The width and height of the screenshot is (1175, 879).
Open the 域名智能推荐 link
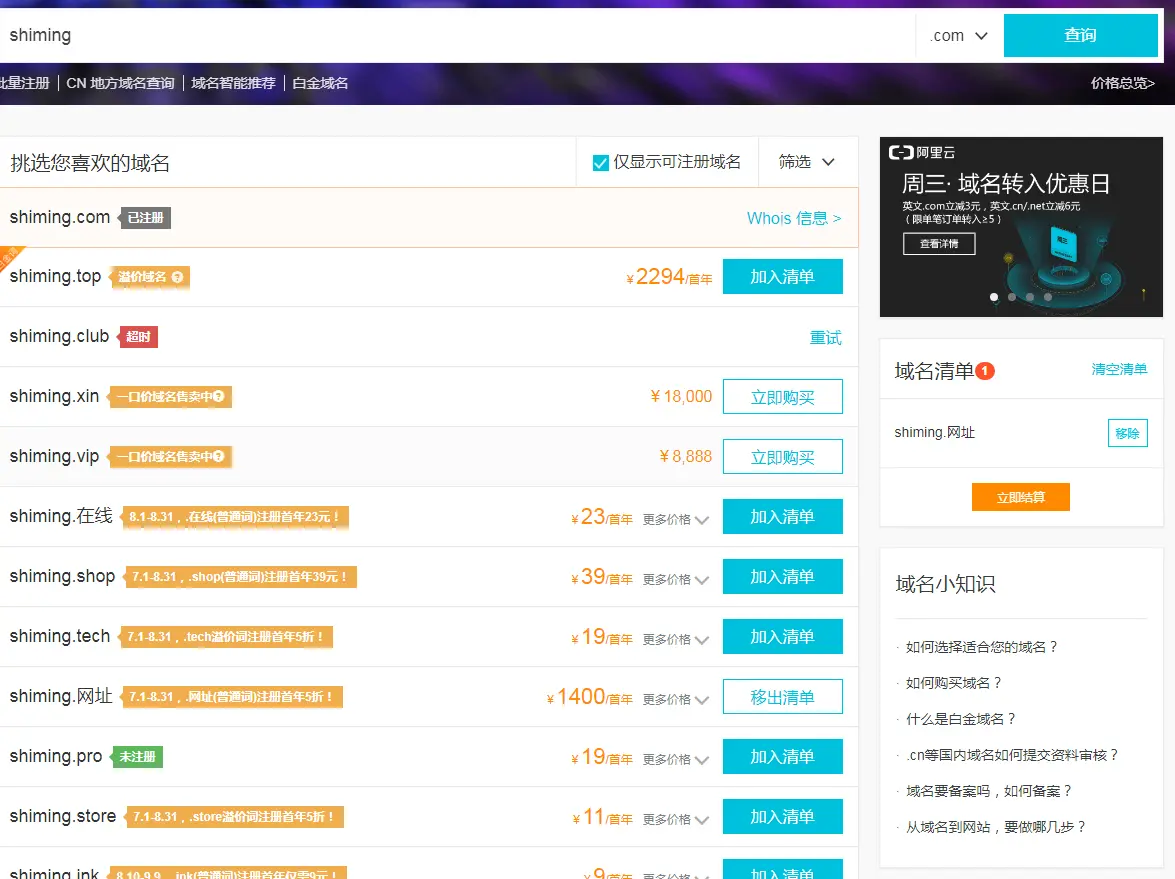click(x=233, y=83)
